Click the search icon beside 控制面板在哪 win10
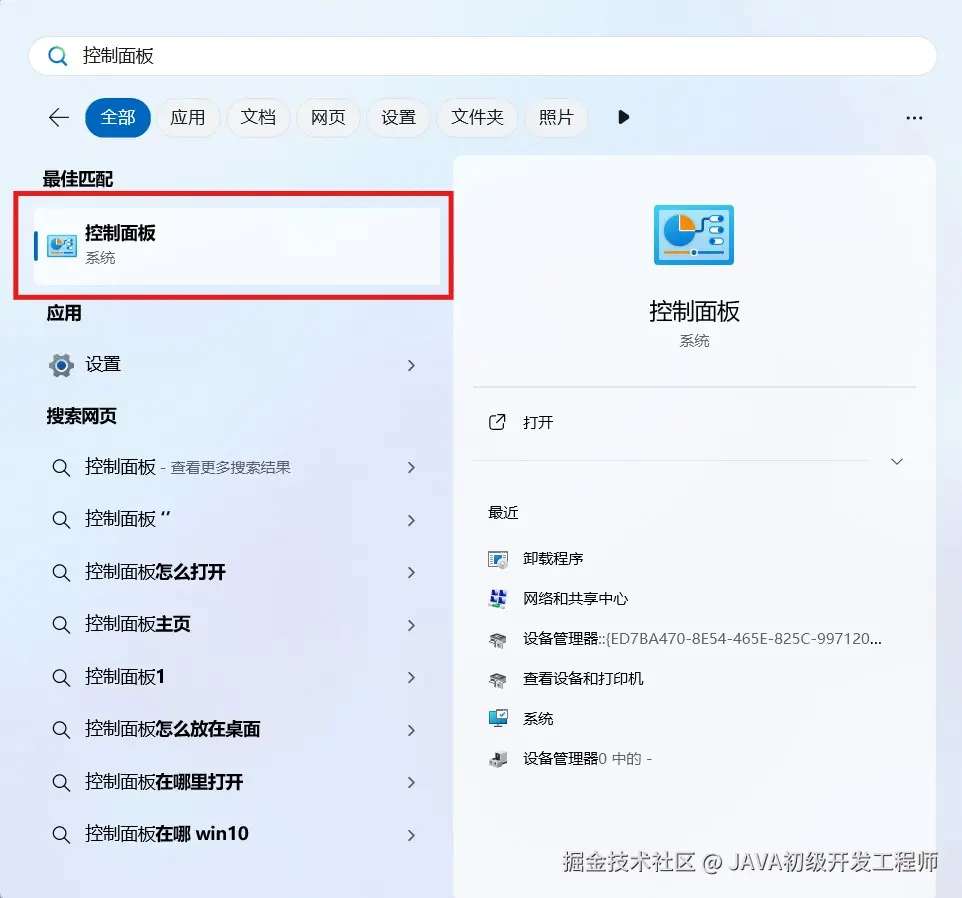962x898 pixels. coord(61,834)
